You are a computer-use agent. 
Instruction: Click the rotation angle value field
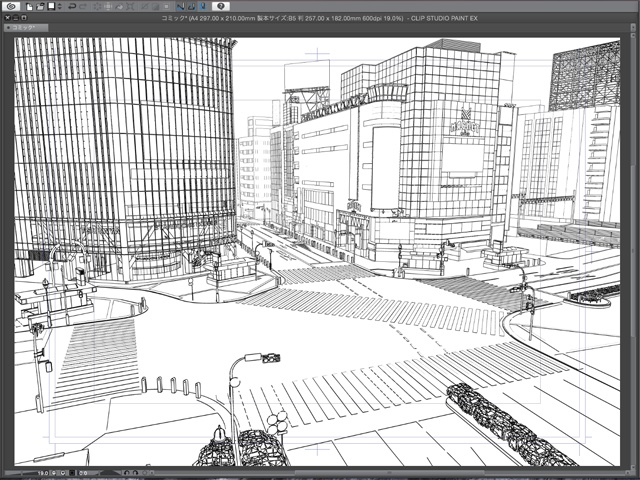pos(83,473)
